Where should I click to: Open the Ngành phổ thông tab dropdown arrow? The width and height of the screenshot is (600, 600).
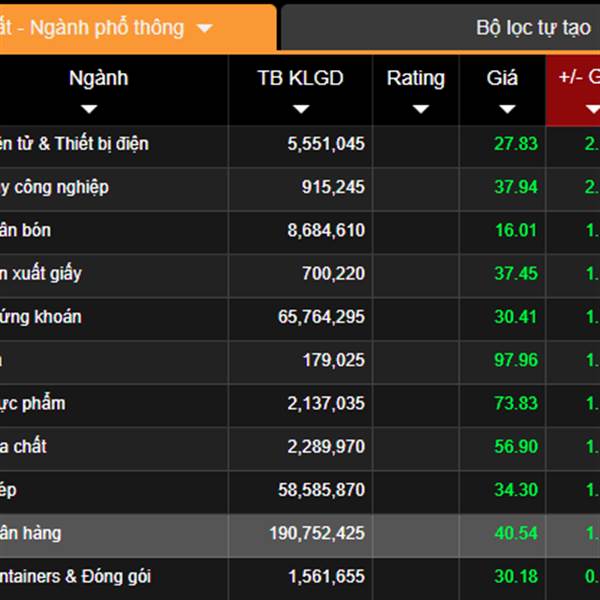coord(204,28)
